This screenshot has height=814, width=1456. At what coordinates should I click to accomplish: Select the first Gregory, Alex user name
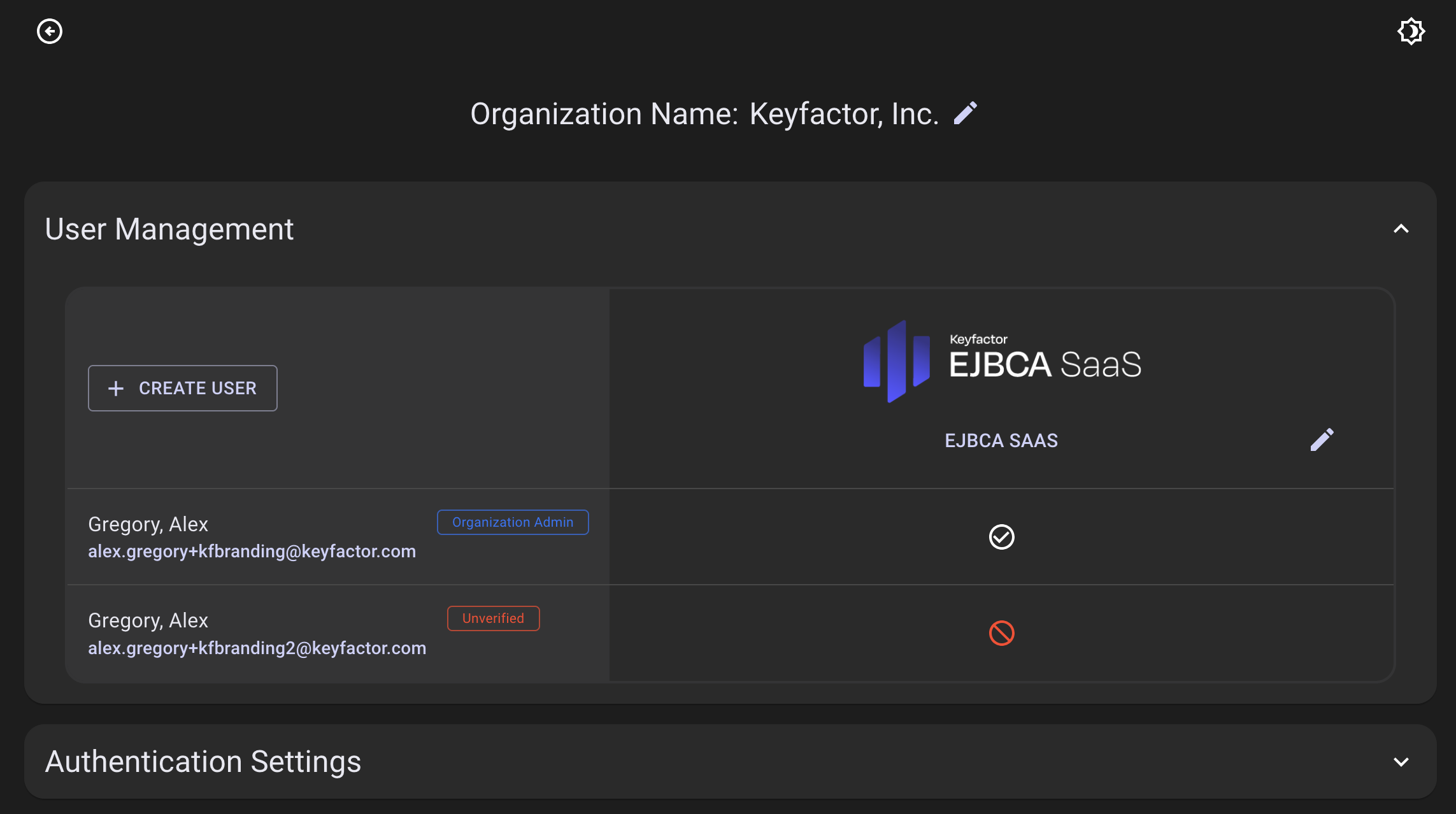[x=148, y=524]
